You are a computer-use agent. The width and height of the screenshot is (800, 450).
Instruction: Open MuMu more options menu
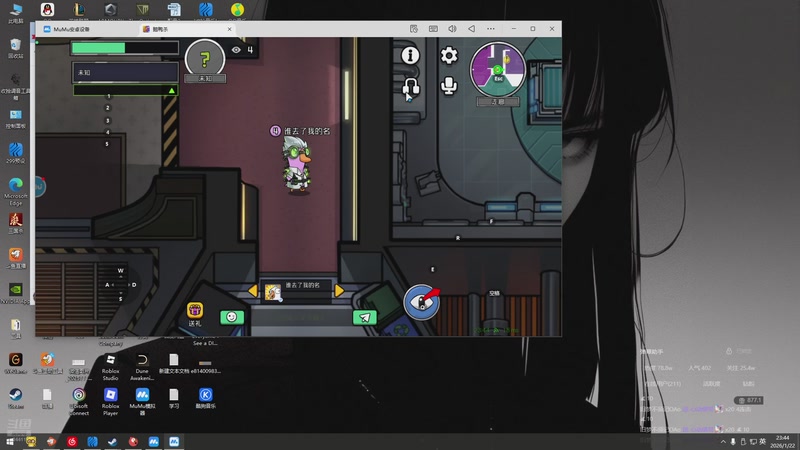point(491,29)
